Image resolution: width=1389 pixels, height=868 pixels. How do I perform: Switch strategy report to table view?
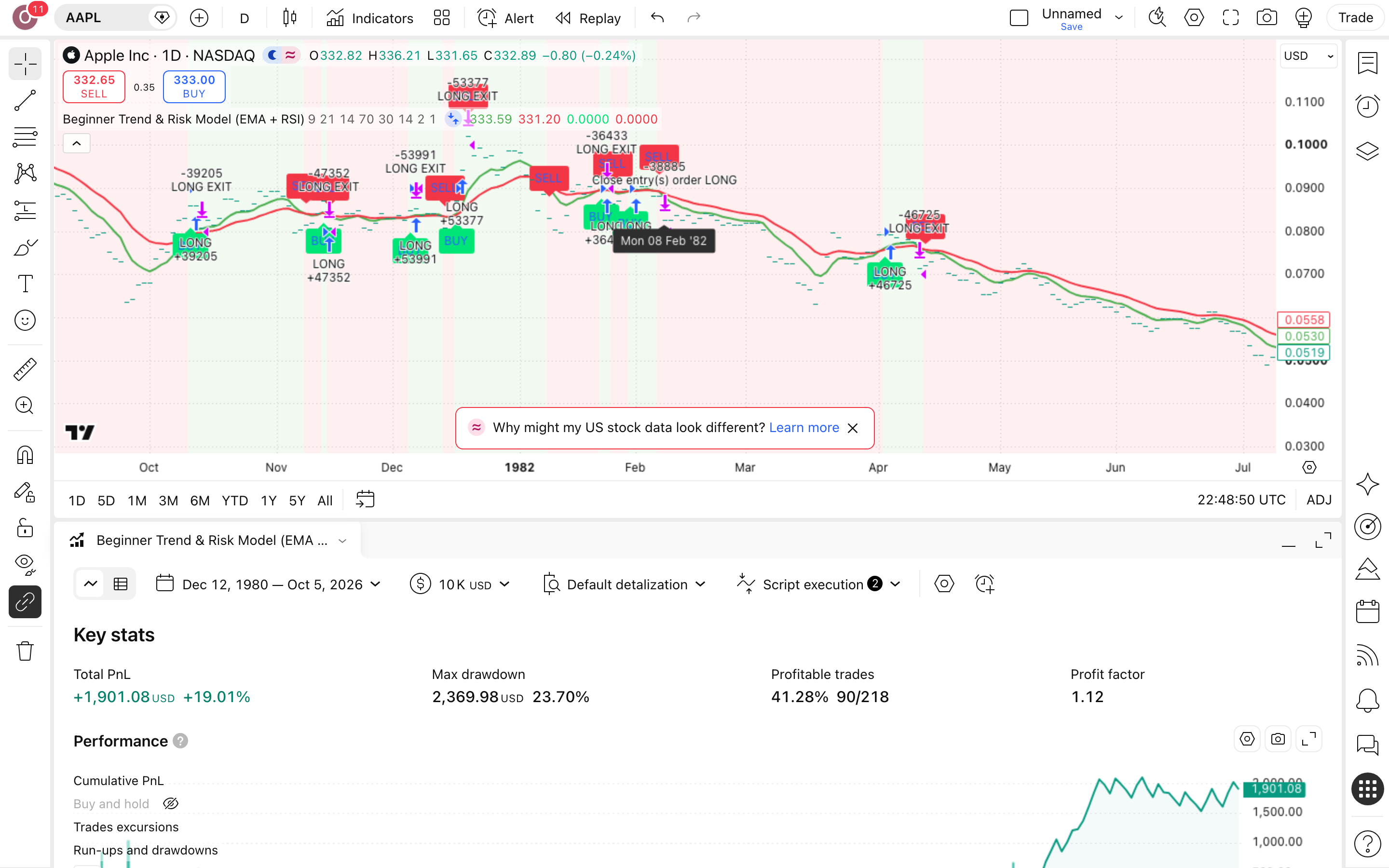tap(121, 584)
